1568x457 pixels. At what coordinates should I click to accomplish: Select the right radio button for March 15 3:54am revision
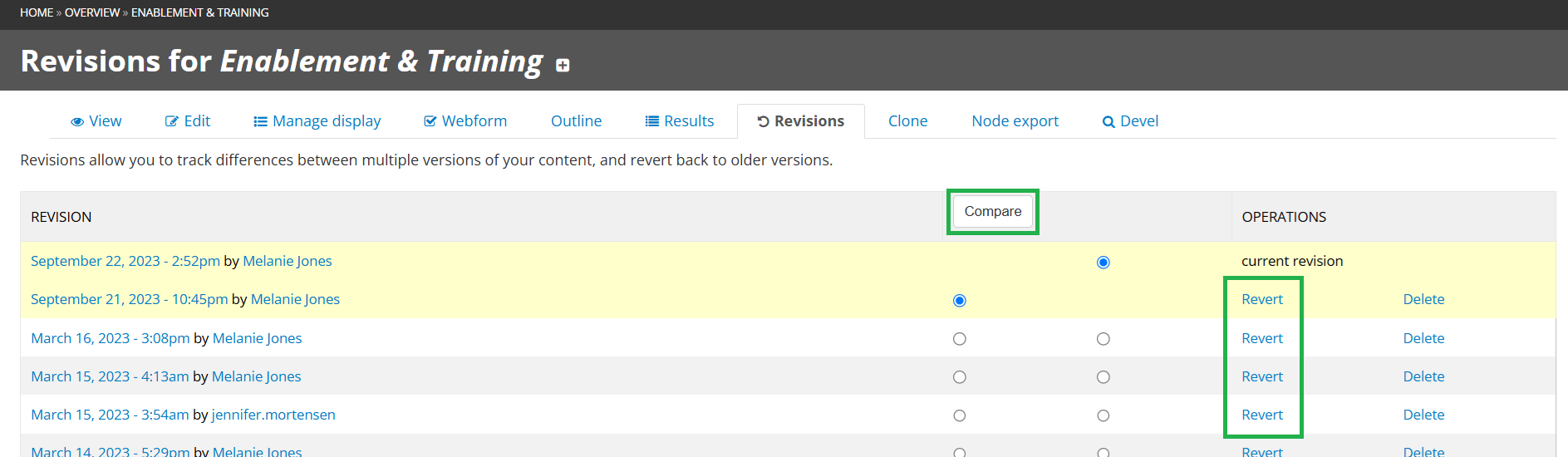coord(1103,415)
